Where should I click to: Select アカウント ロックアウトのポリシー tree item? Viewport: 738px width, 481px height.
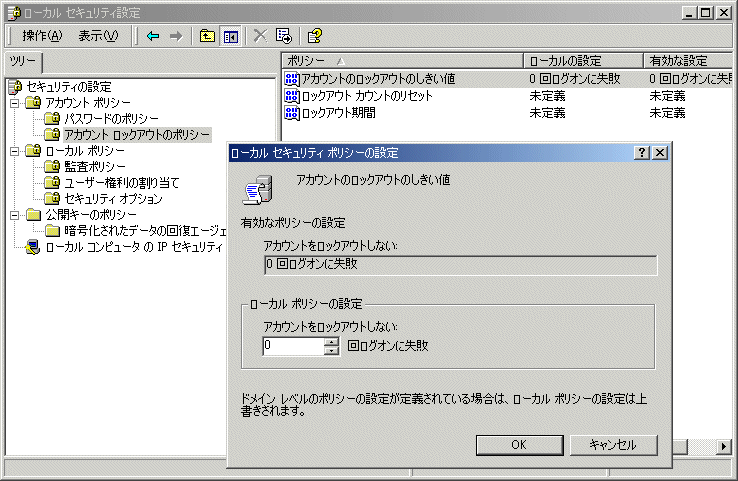click(x=137, y=135)
